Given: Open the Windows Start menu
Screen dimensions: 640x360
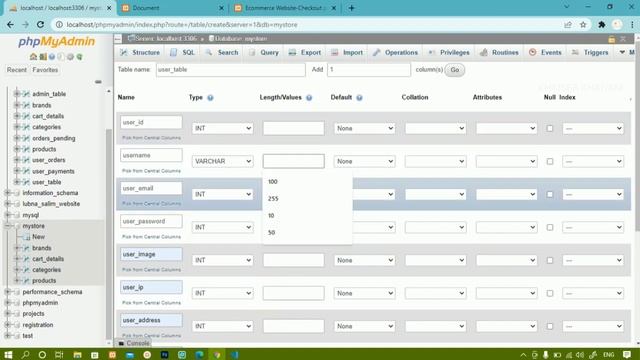Looking at the screenshot, I should (8, 354).
